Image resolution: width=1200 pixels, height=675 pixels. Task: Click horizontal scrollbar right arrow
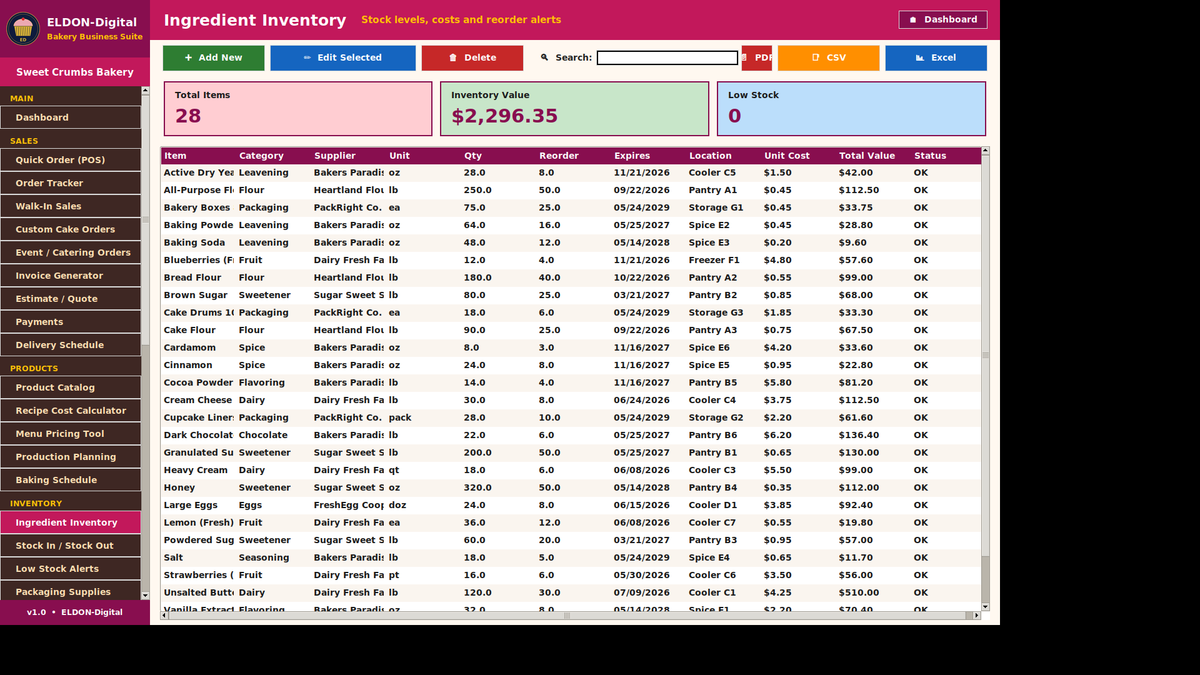977,615
